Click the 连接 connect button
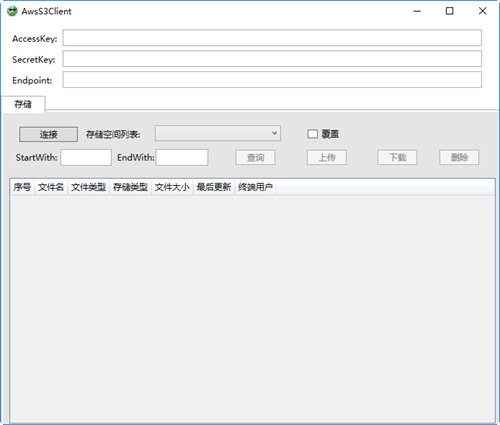This screenshot has height=425, width=500. click(48, 134)
